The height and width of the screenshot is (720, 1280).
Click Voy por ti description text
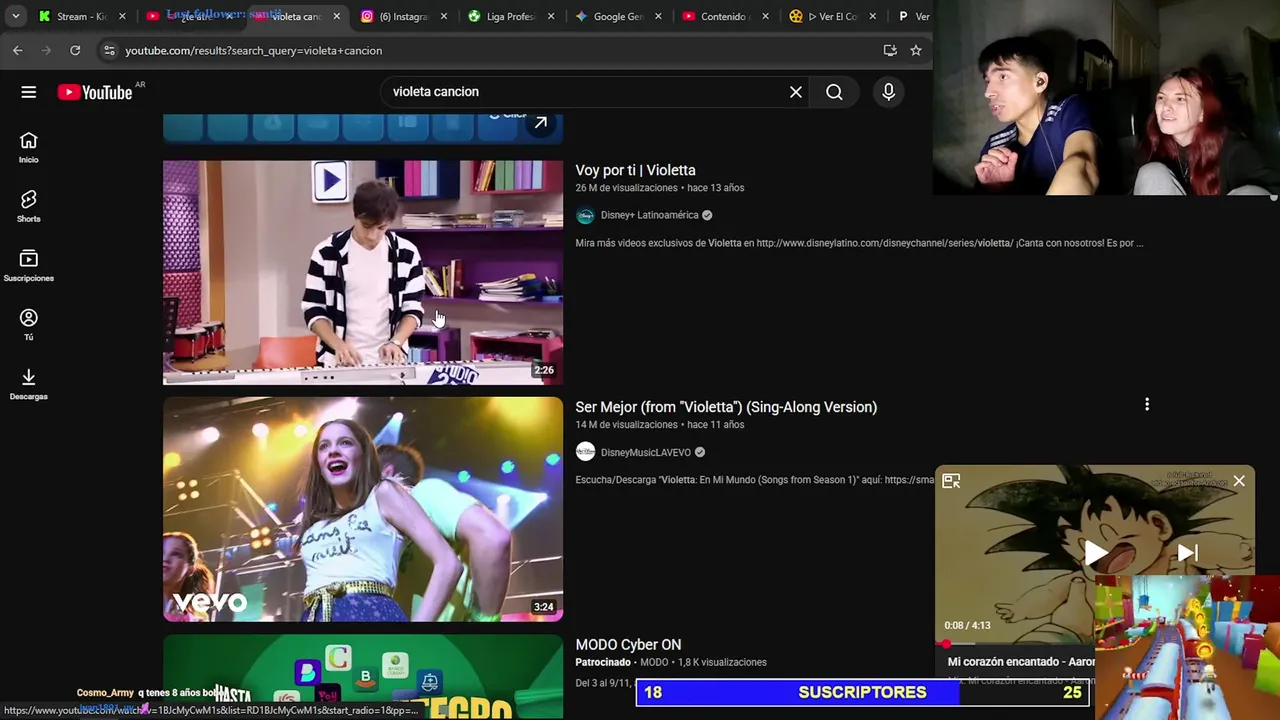coord(859,243)
